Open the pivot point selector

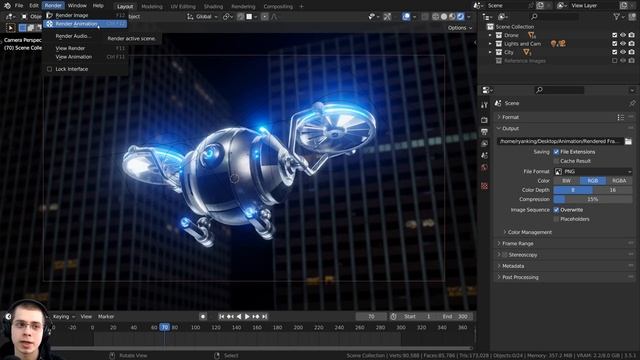228,17
